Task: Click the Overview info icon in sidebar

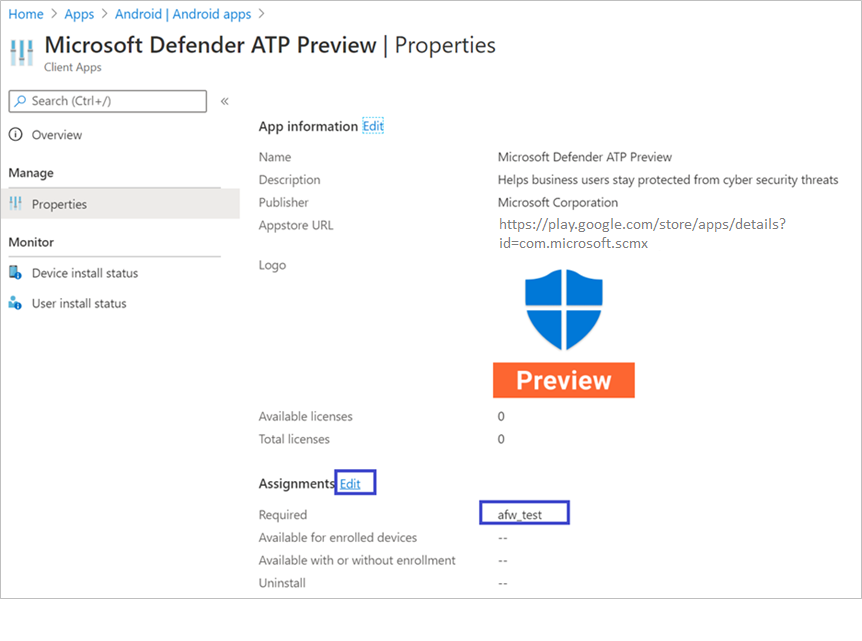Action: (16, 135)
